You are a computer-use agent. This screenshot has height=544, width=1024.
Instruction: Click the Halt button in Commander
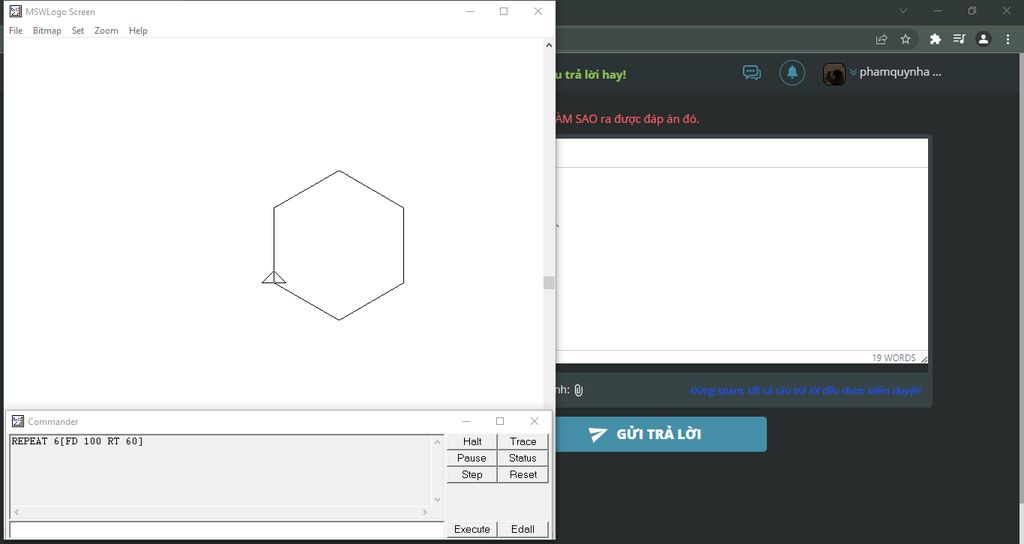tap(472, 441)
